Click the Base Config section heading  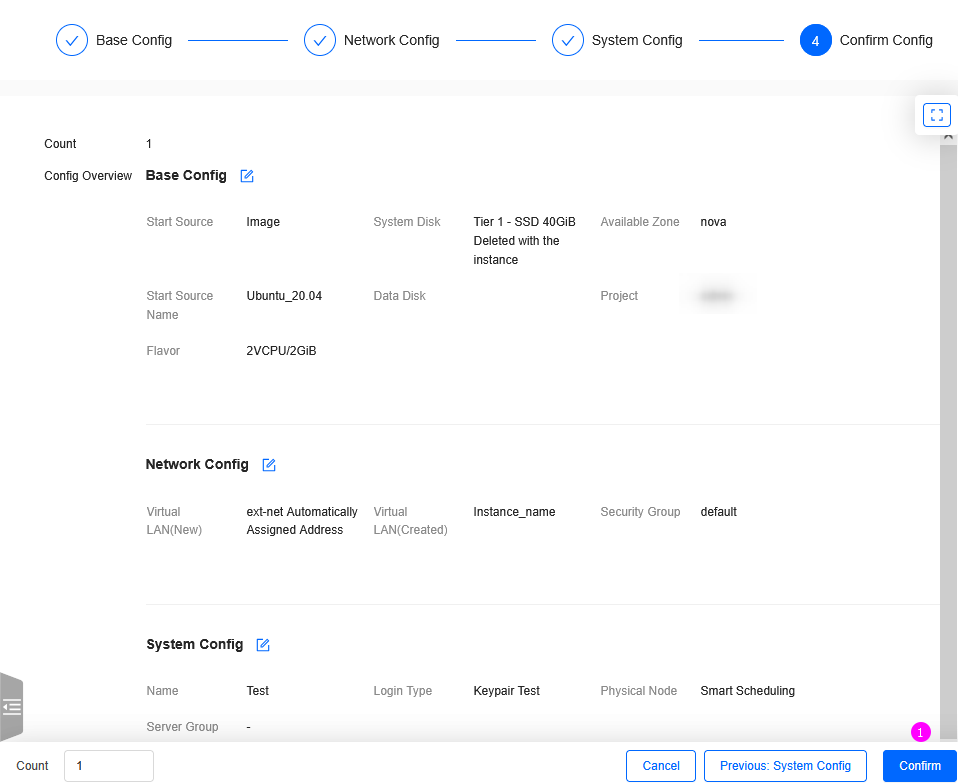pyautogui.click(x=186, y=175)
